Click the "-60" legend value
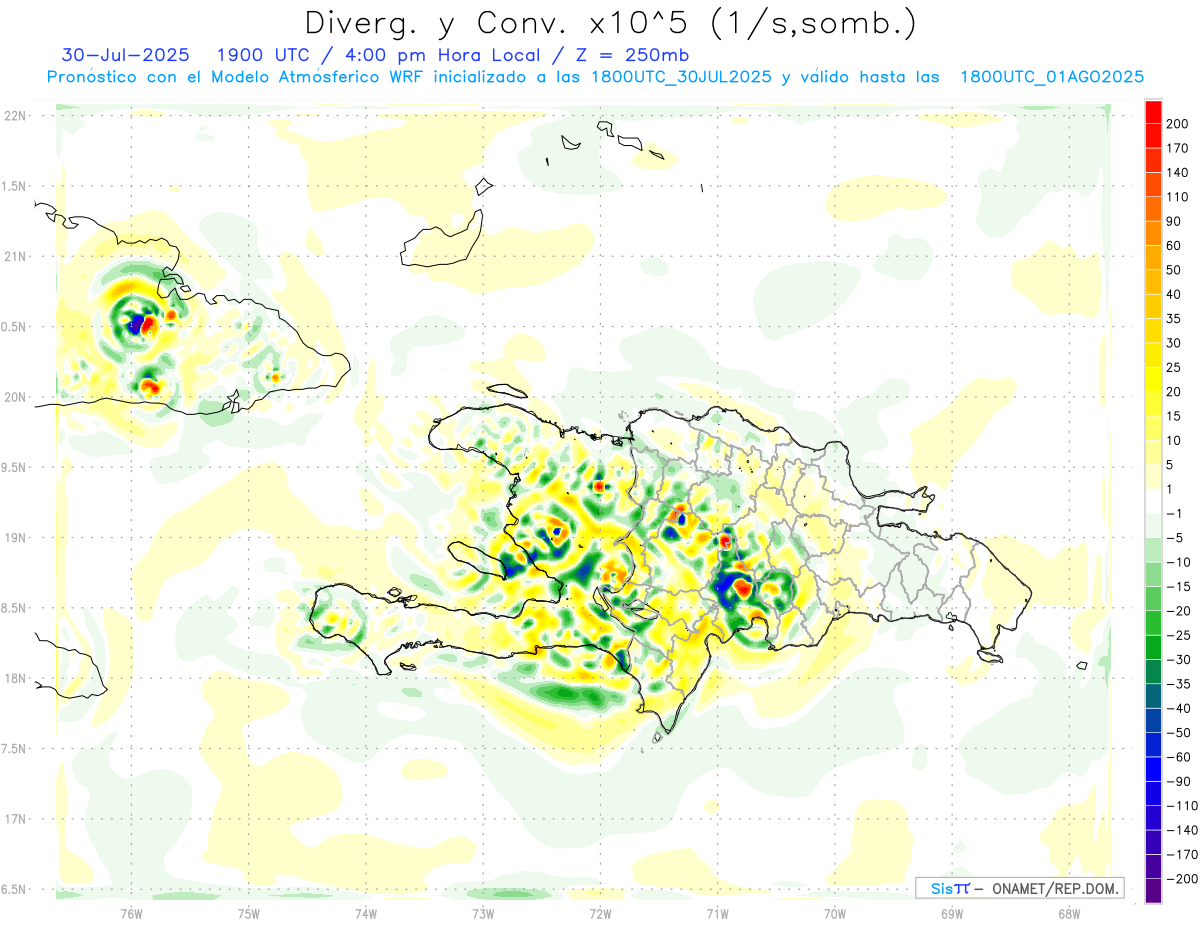 click(x=1177, y=757)
